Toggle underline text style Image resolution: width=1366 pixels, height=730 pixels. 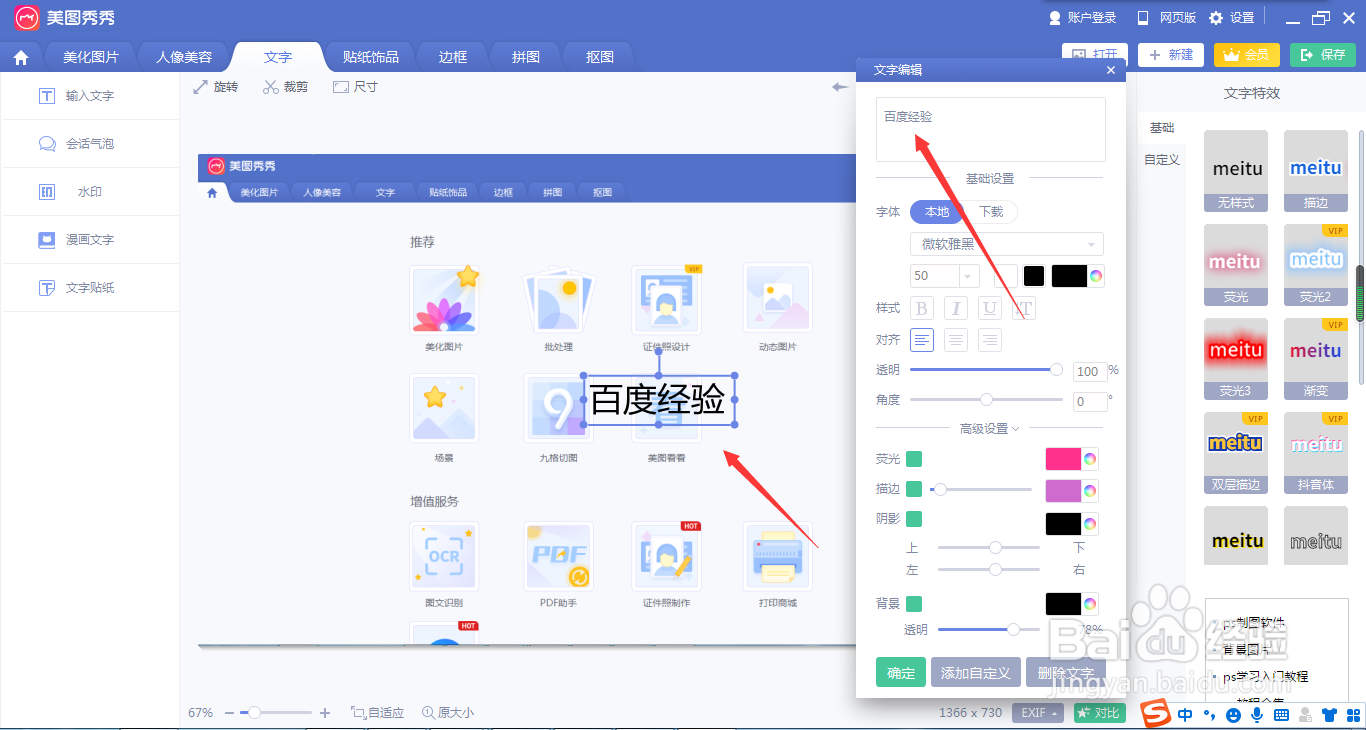[990, 309]
